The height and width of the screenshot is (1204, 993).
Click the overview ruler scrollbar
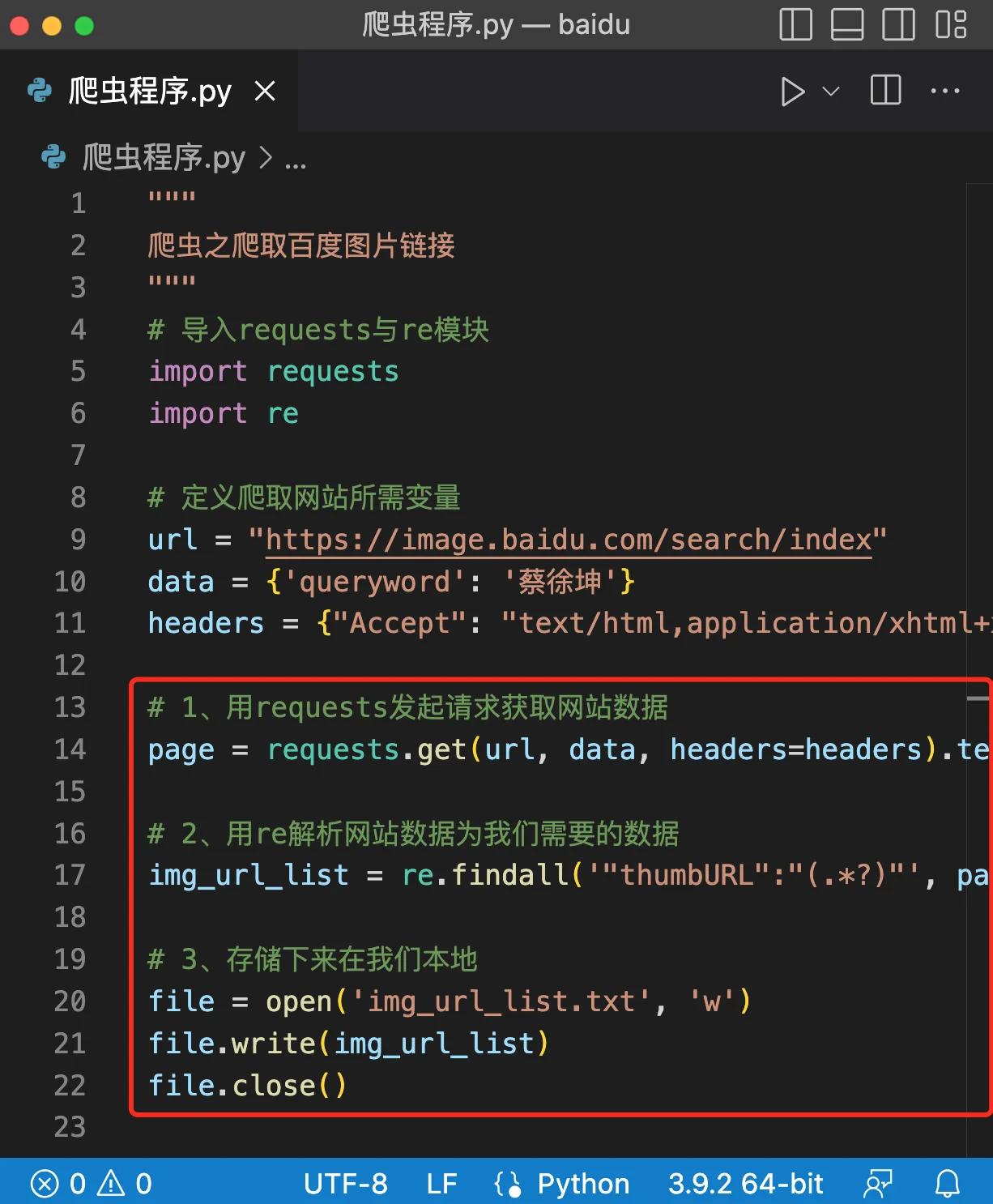click(979, 669)
